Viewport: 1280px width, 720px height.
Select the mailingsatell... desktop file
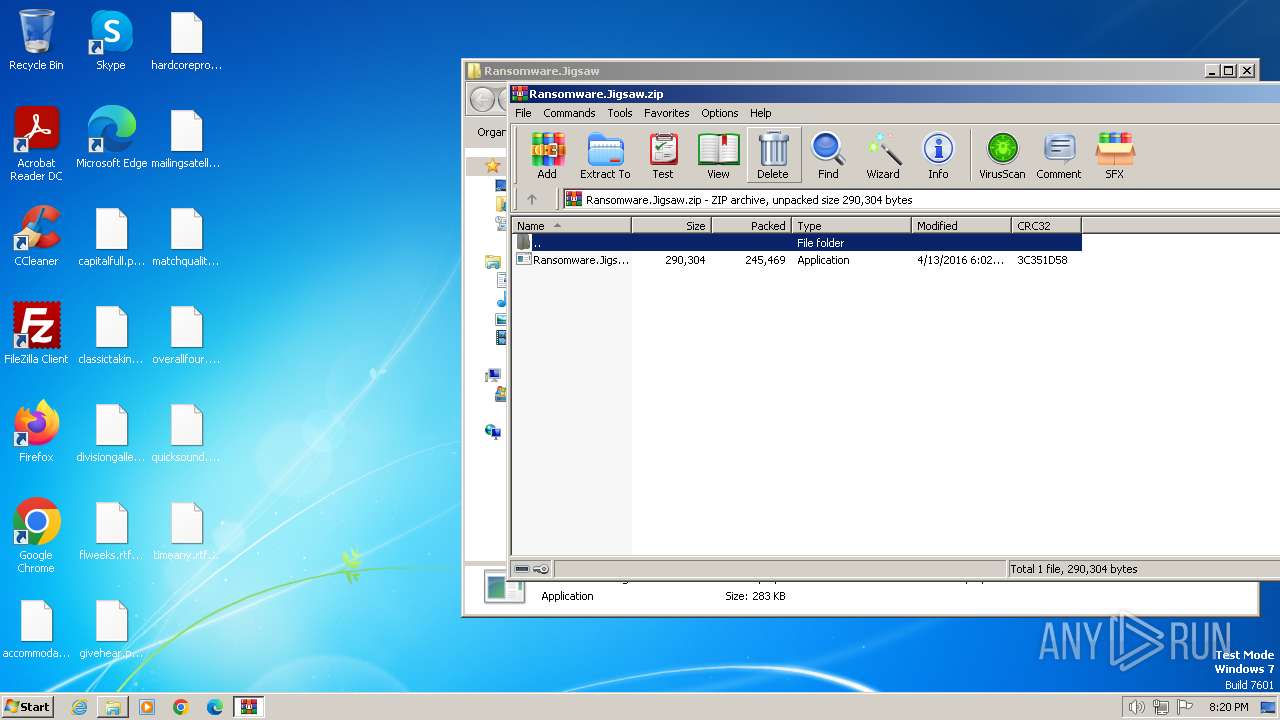tap(186, 138)
